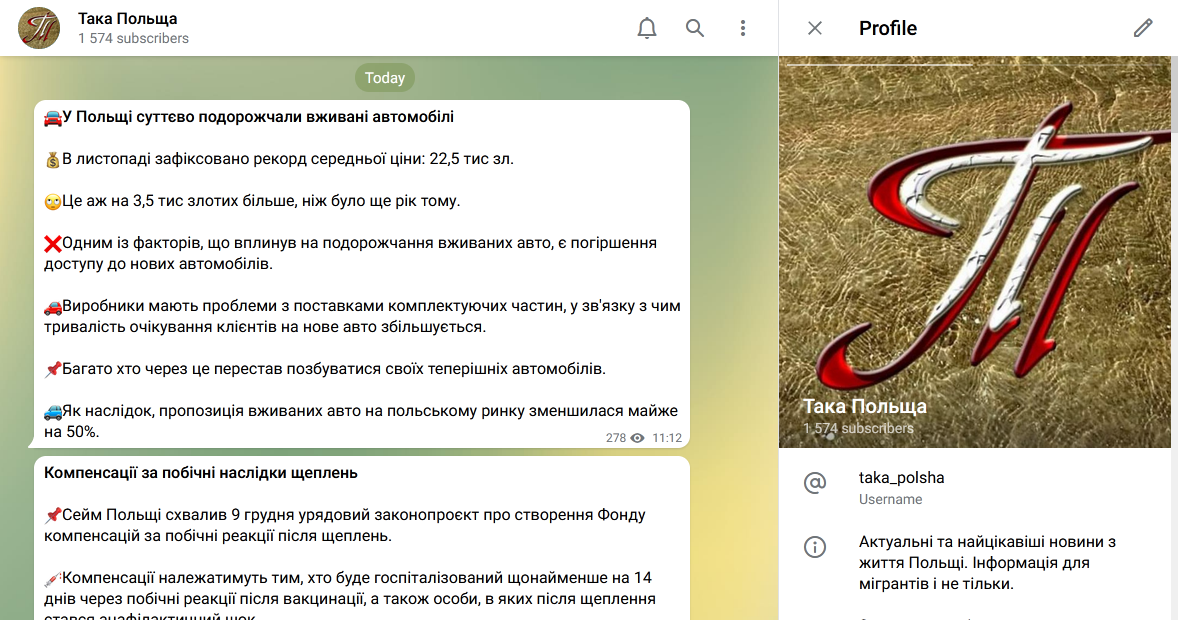Select the 278 view count
This screenshot has width=1178, height=620.
[x=615, y=438]
